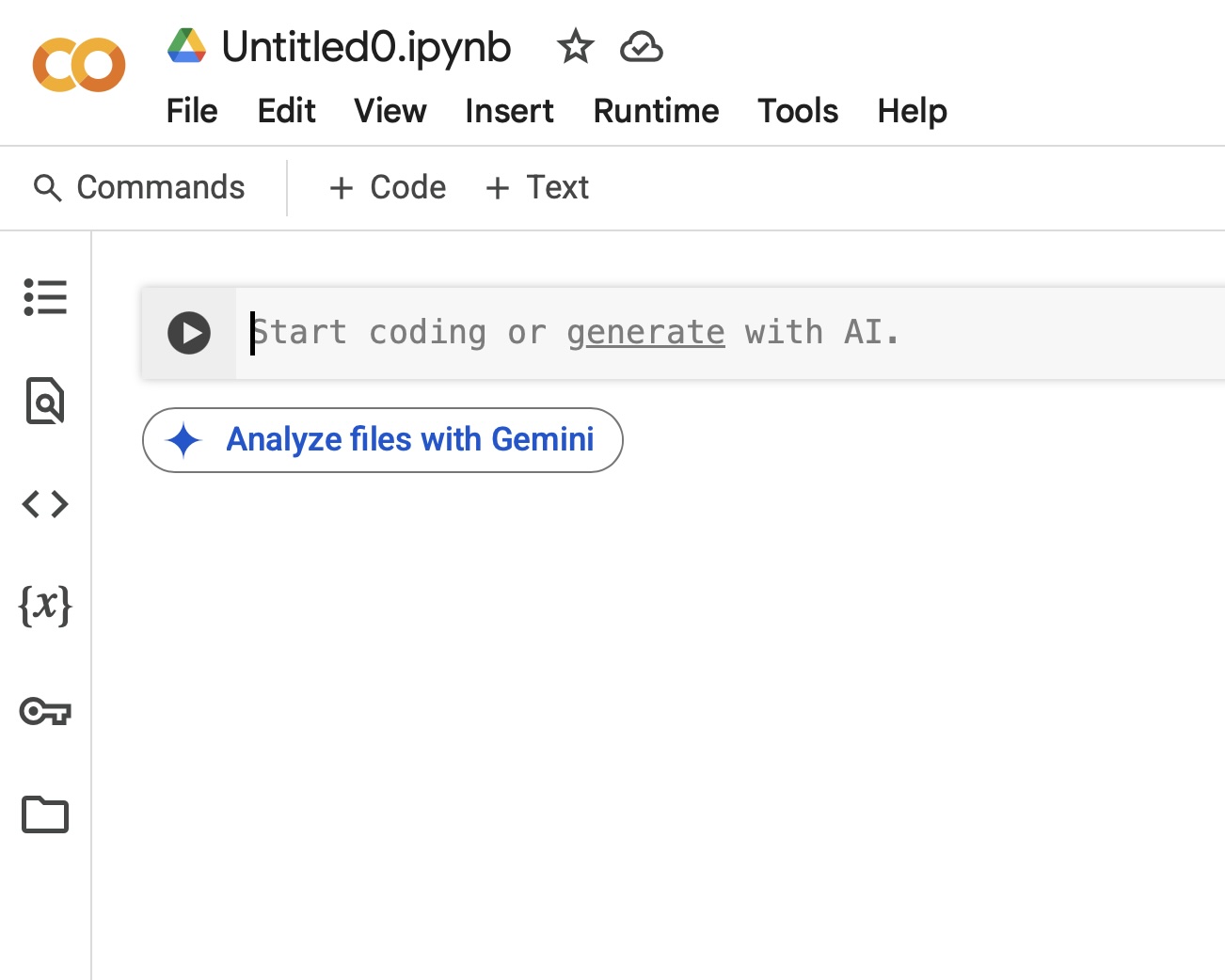Open the Variables inspector icon

click(x=45, y=606)
